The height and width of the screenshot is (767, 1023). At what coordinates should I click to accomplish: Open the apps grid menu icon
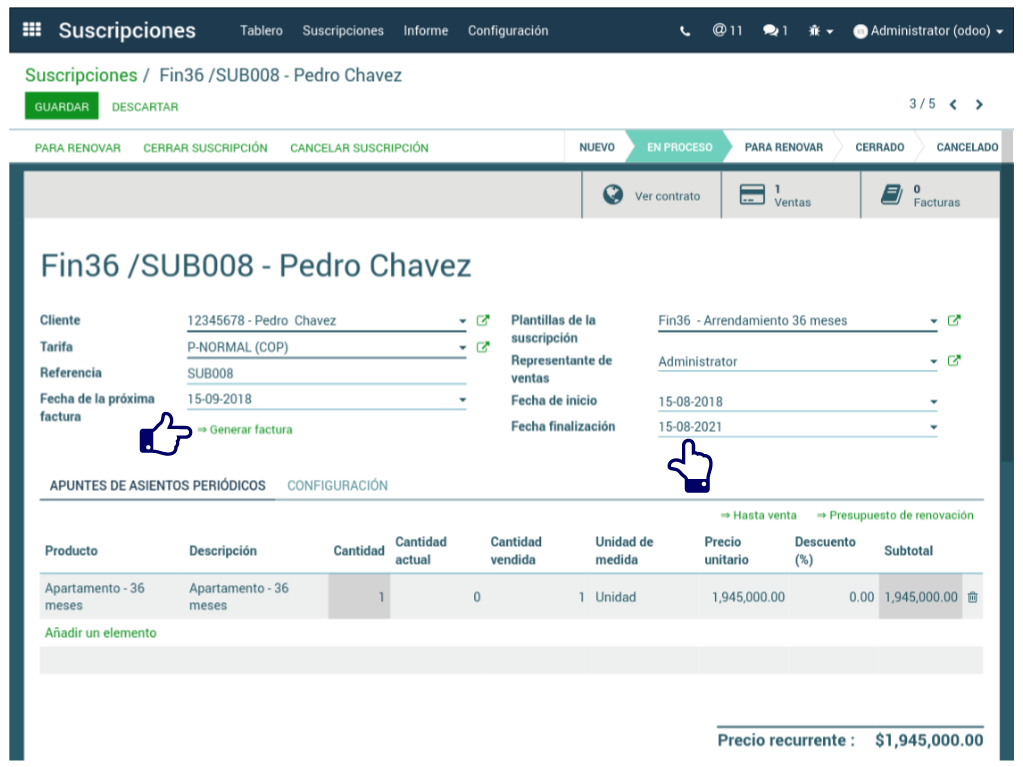click(32, 30)
